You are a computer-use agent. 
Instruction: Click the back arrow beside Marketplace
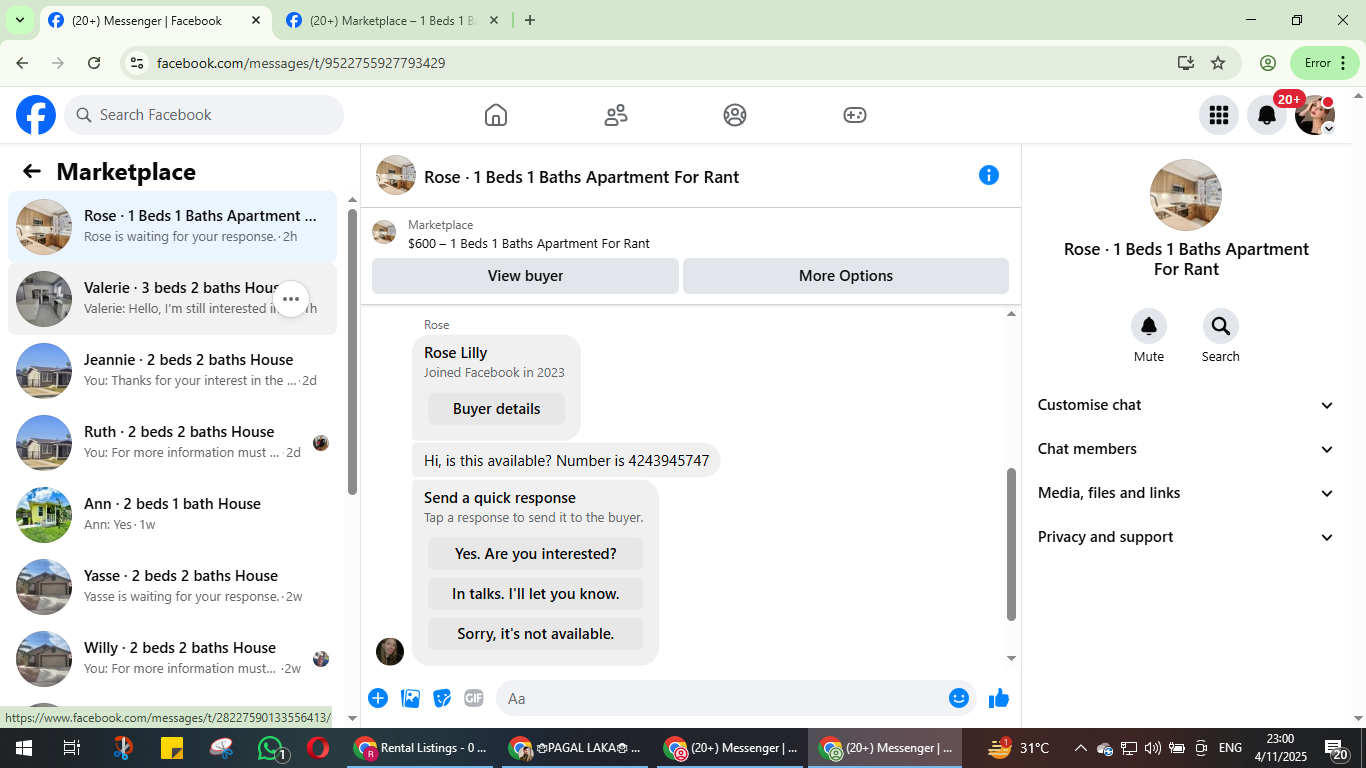tap(32, 171)
